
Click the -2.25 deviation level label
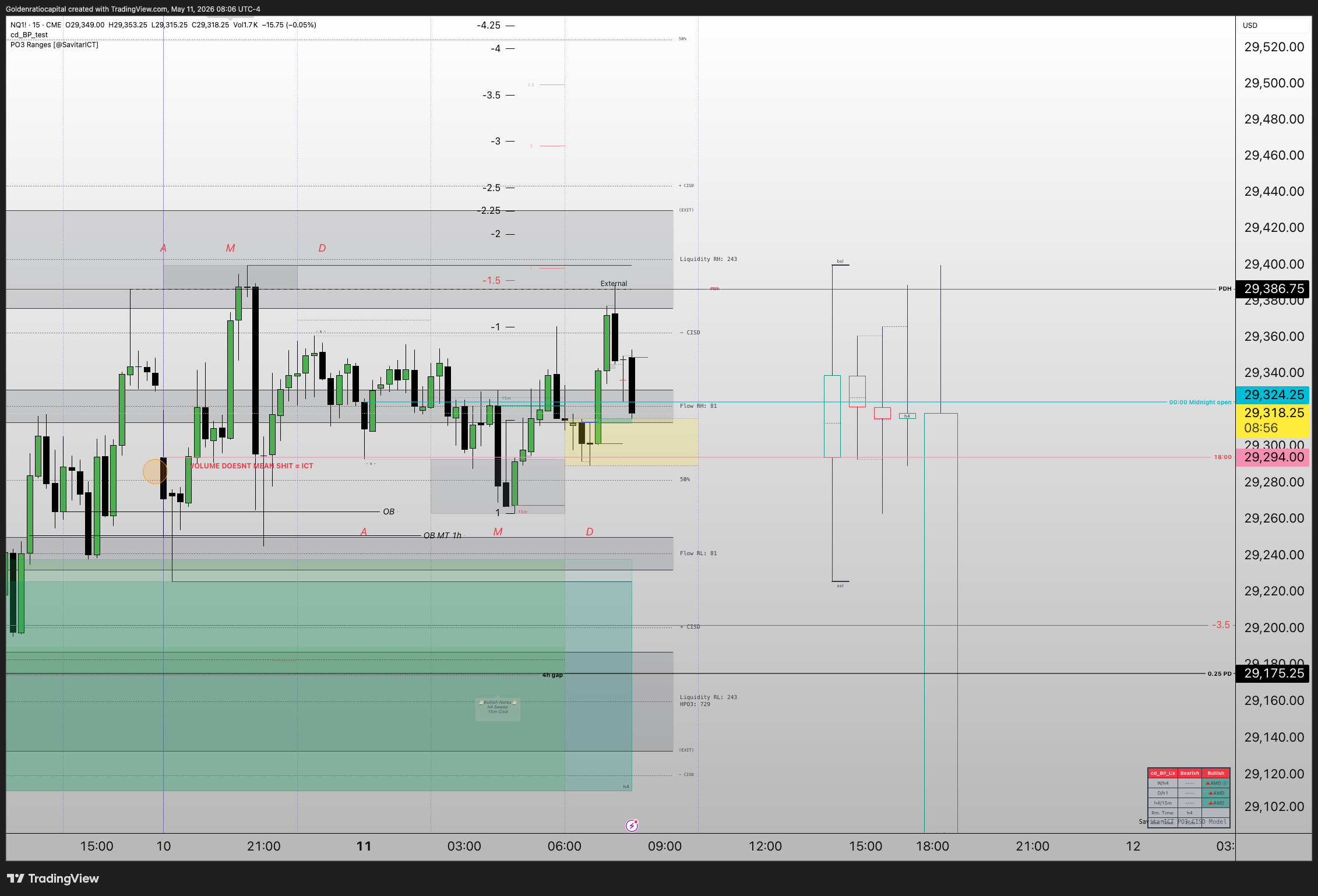488,211
